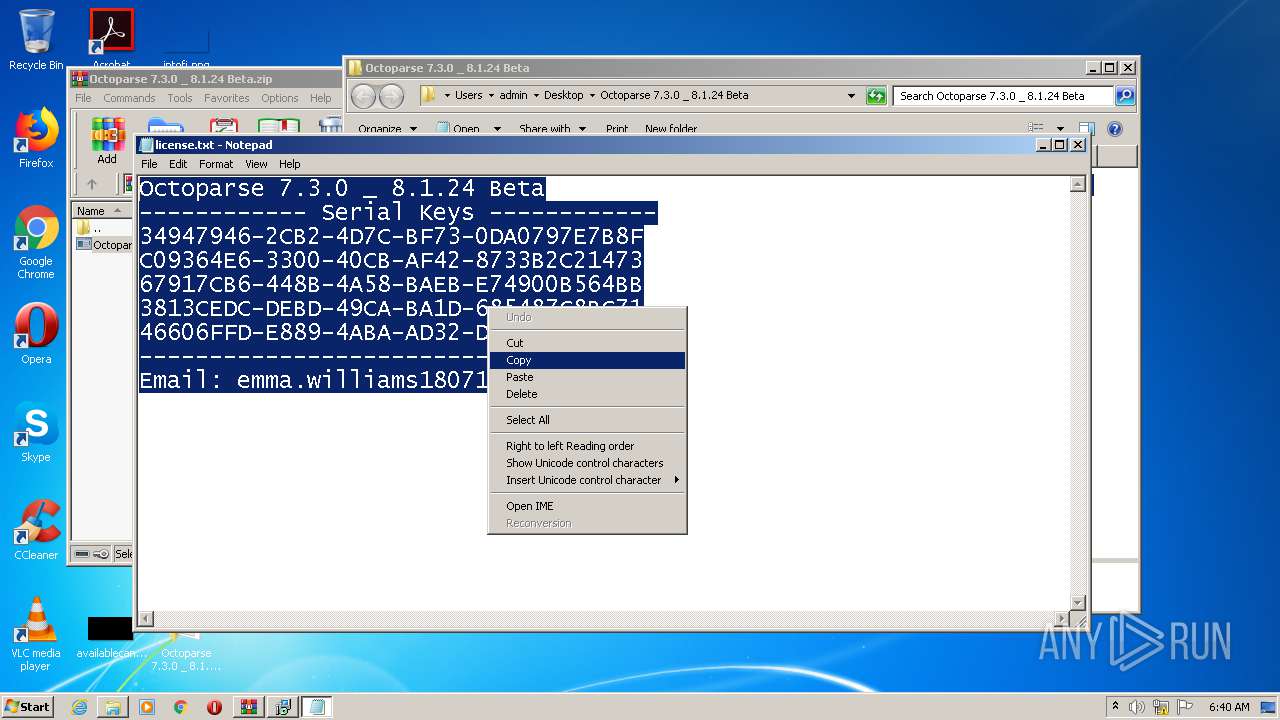This screenshot has height=720, width=1280.
Task: Open Internet Explorer from taskbar
Action: point(79,707)
